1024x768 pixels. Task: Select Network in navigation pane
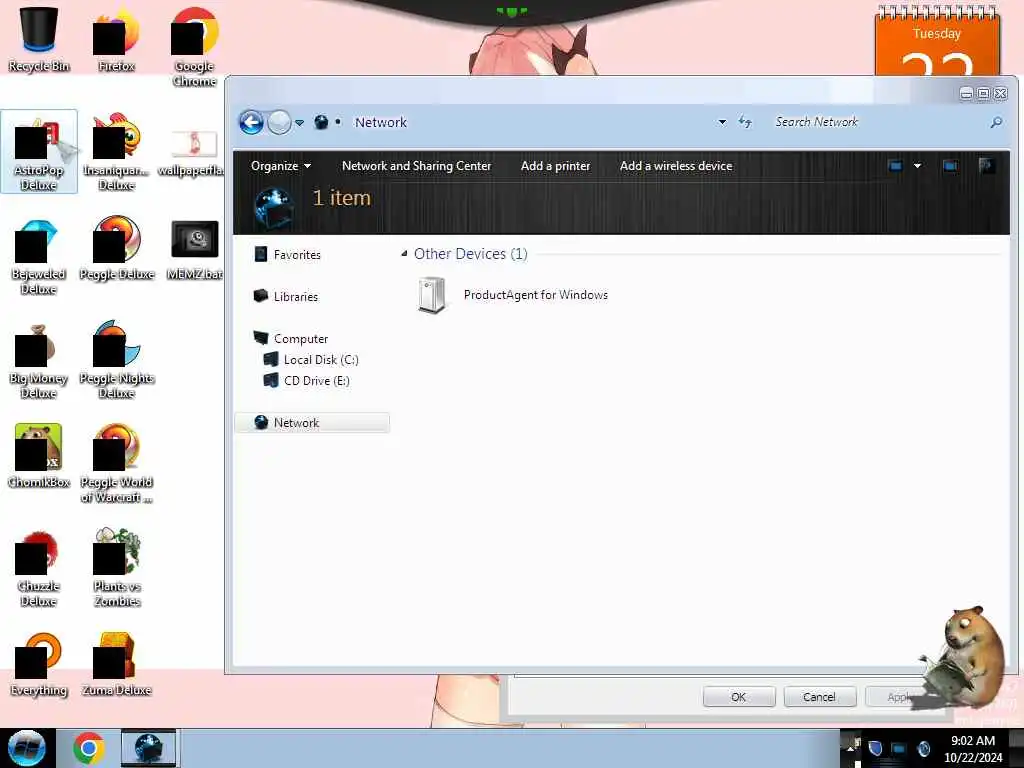tap(312, 423)
